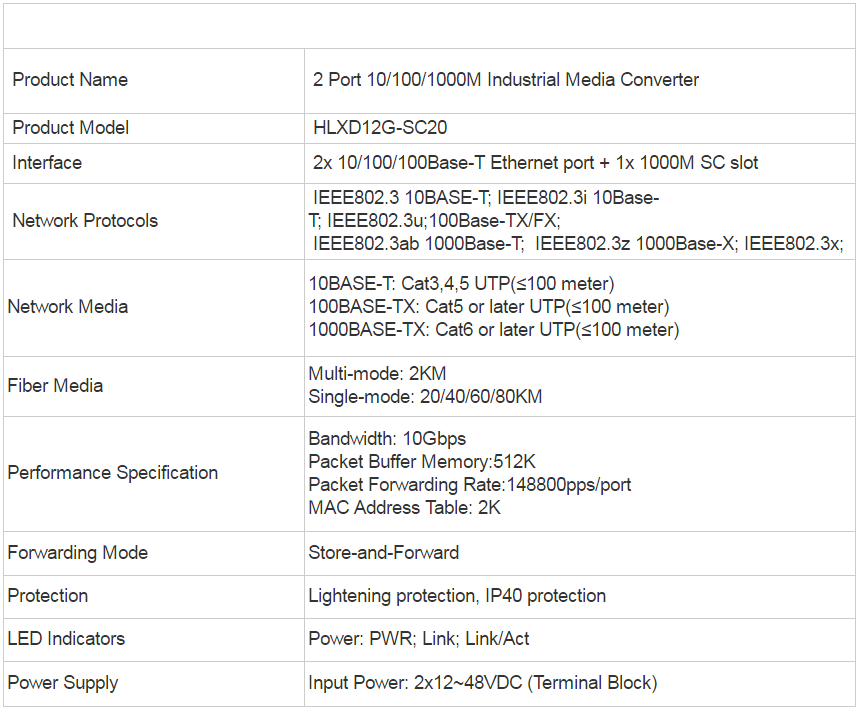Click the Performance Specification label
Image resolution: width=859 pixels, height=711 pixels.
point(113,473)
